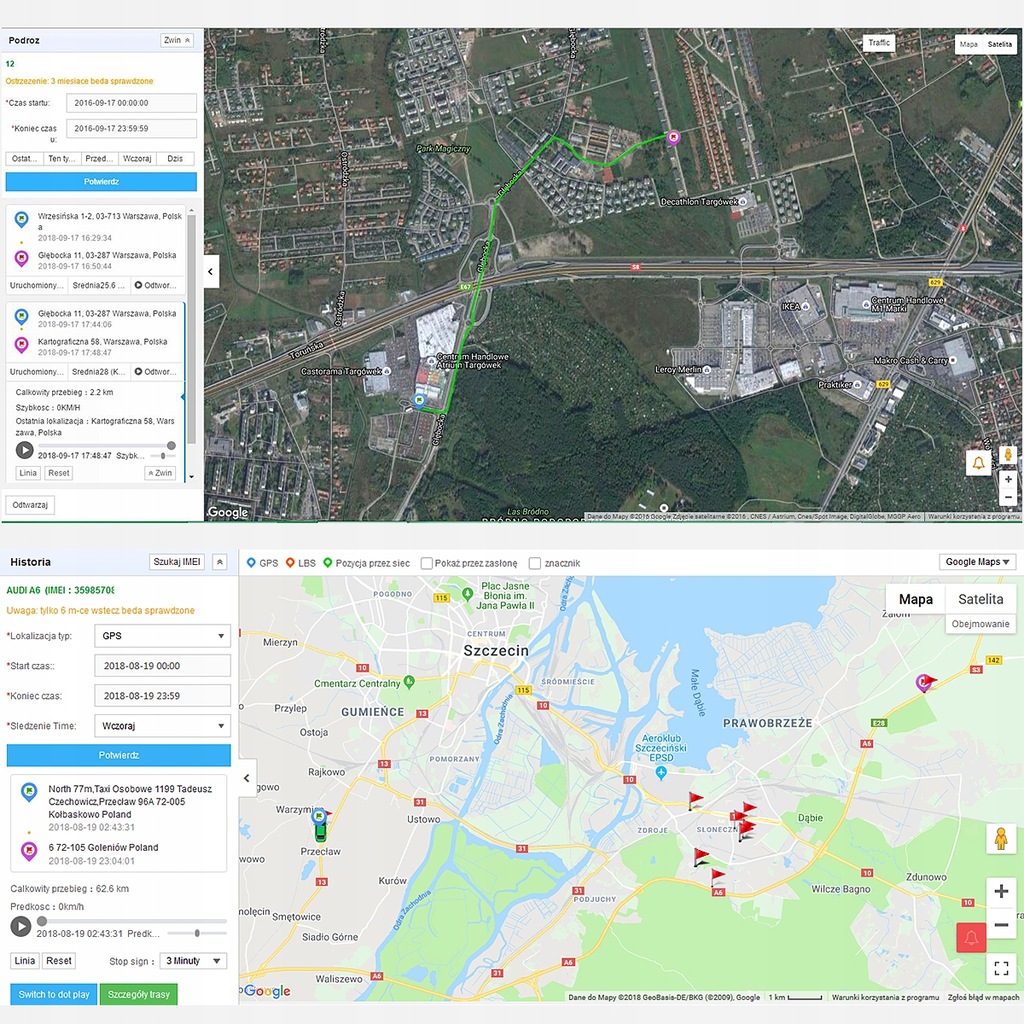Click the orange bell icon on satellite map

pos(978,463)
